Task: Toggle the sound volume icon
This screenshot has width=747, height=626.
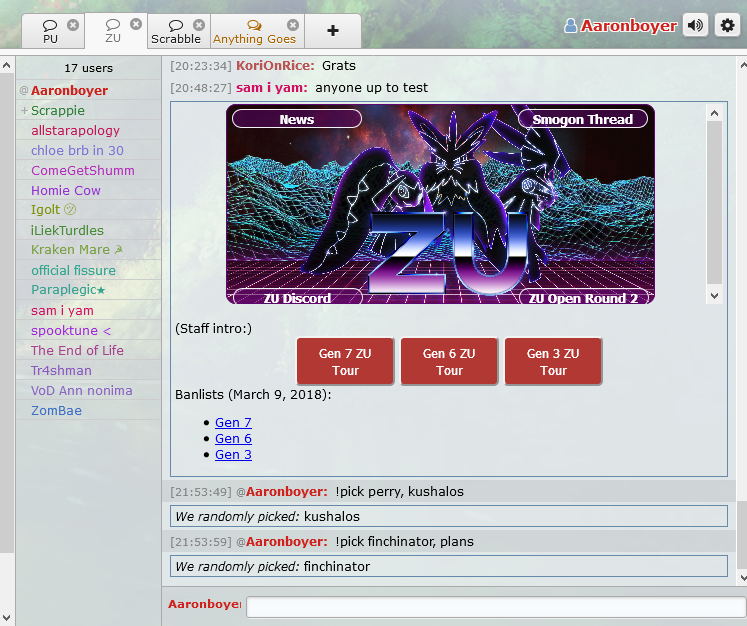Action: coord(696,26)
